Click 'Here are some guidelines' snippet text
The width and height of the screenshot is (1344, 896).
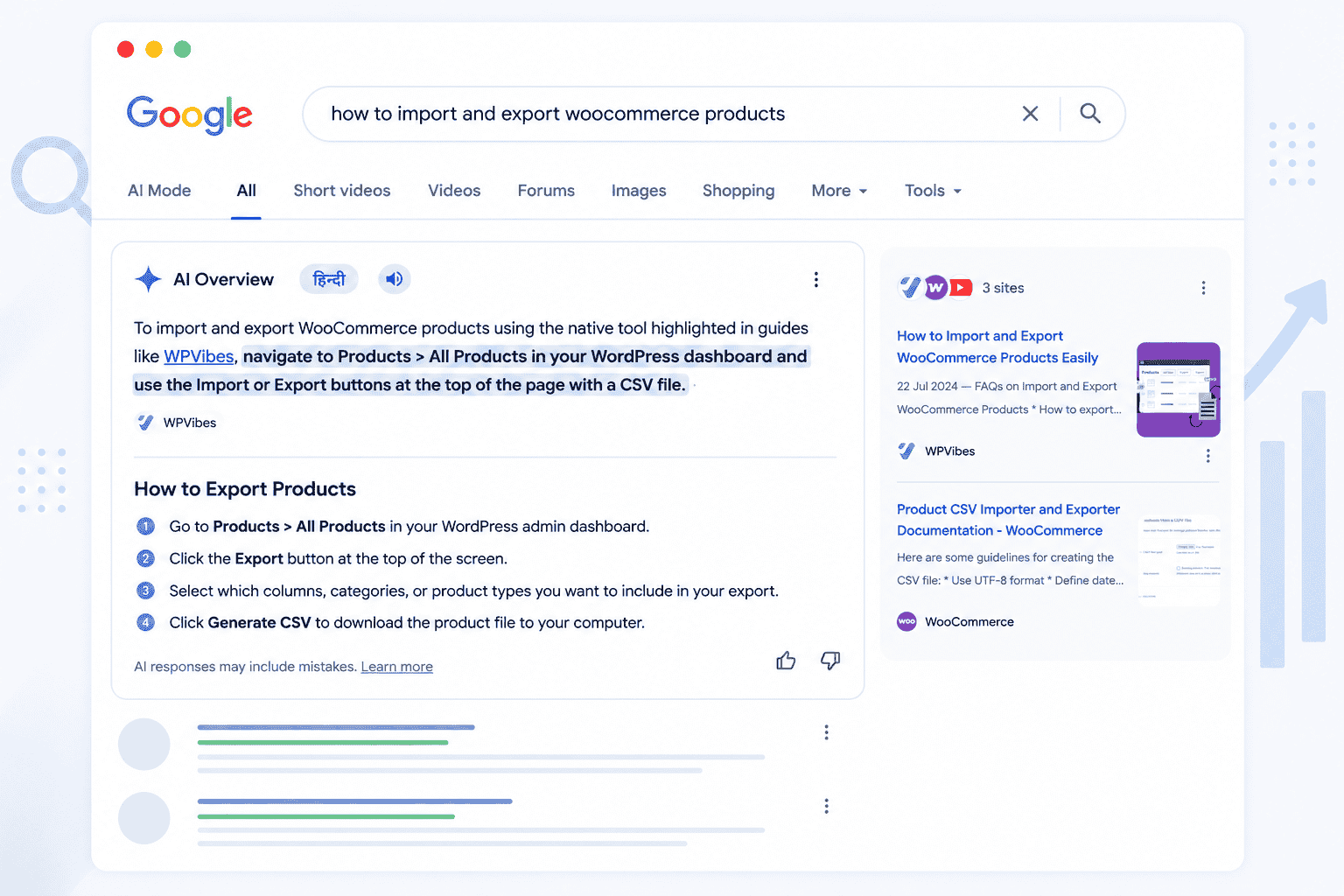pyautogui.click(x=1011, y=569)
